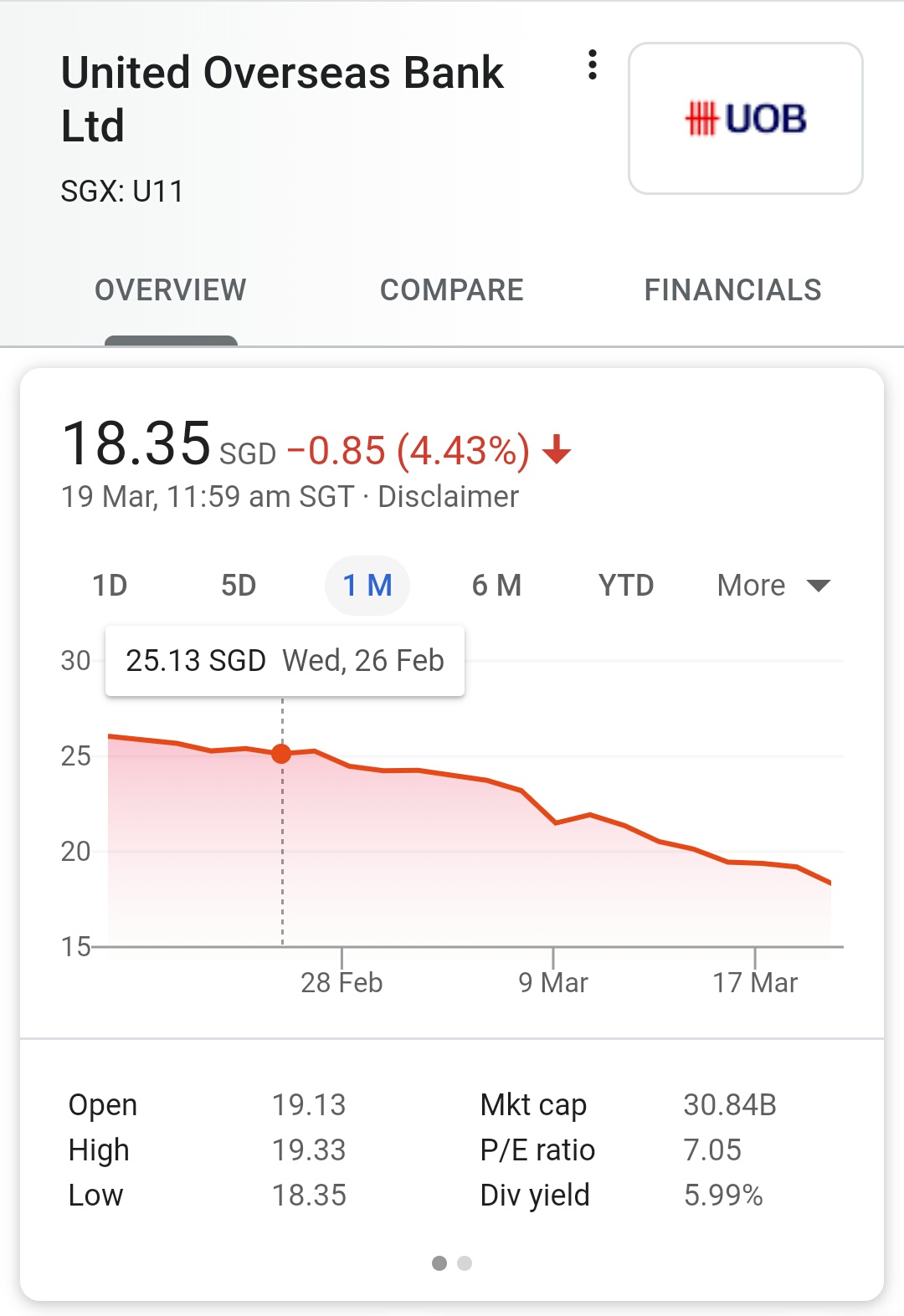The width and height of the screenshot is (904, 1316).
Task: Select first stats page indicator dot
Action: [439, 1263]
